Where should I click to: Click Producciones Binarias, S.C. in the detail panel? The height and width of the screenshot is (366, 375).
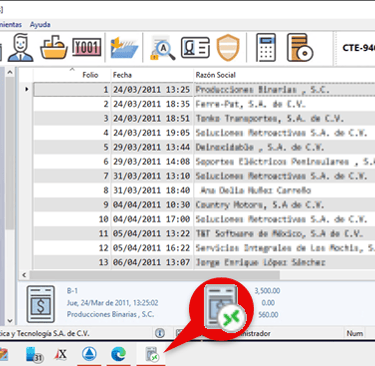pyautogui.click(x=110, y=314)
